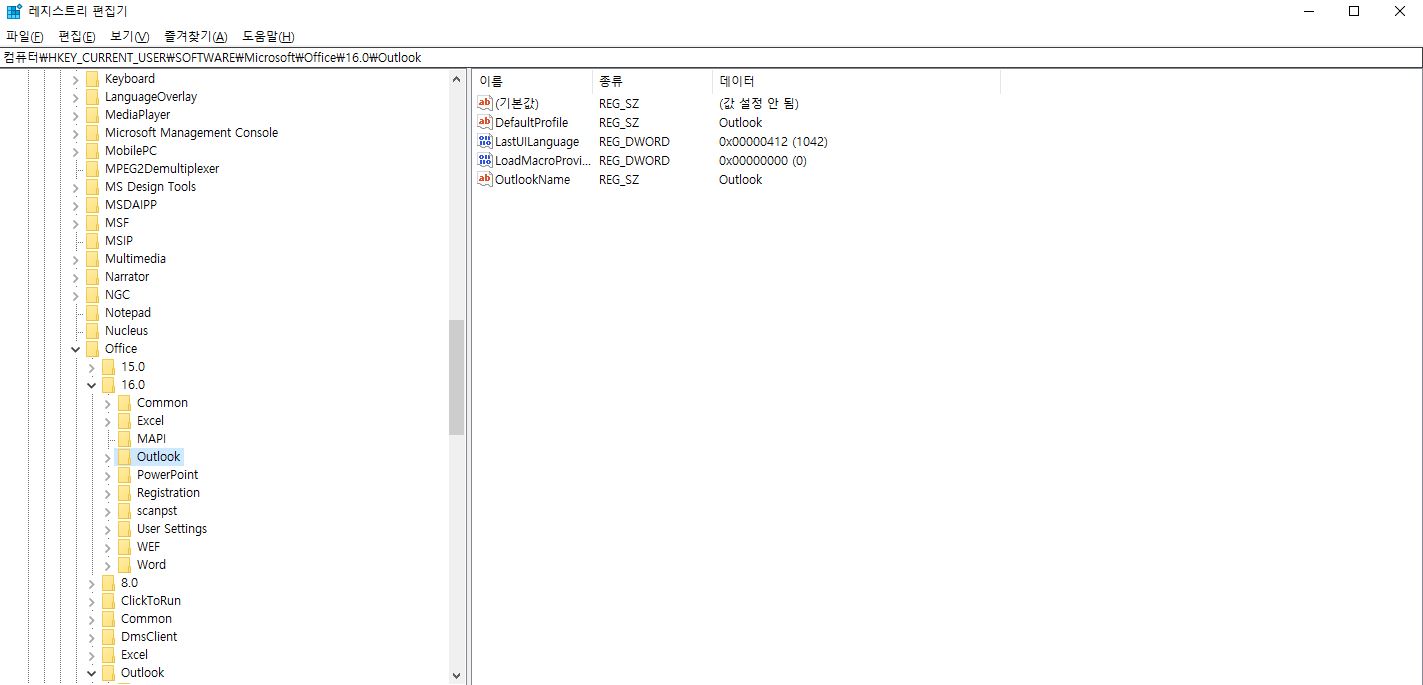This screenshot has height=685, width=1423.
Task: Collapse the 16.0 key
Action: tap(91, 385)
